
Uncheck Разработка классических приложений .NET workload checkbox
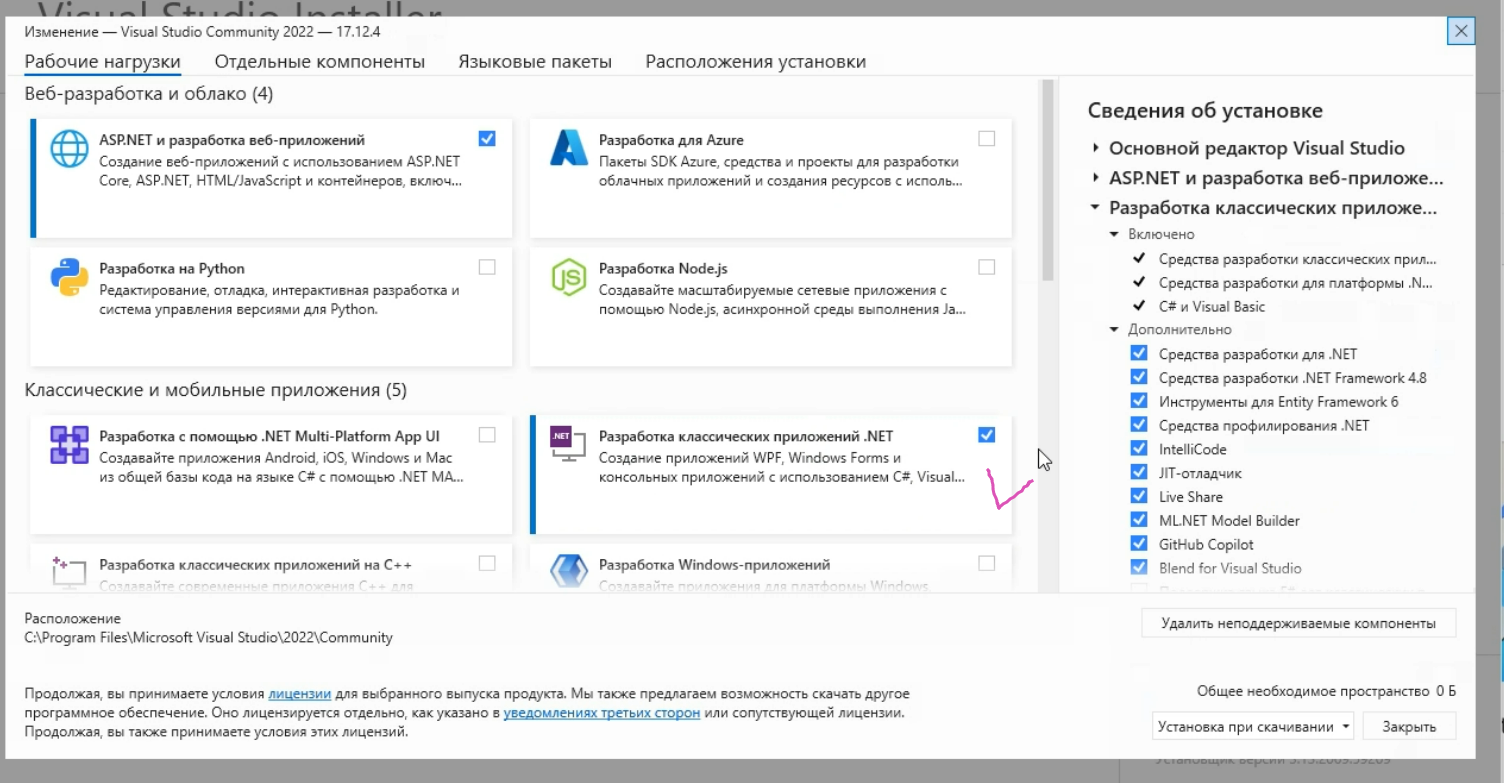(987, 435)
